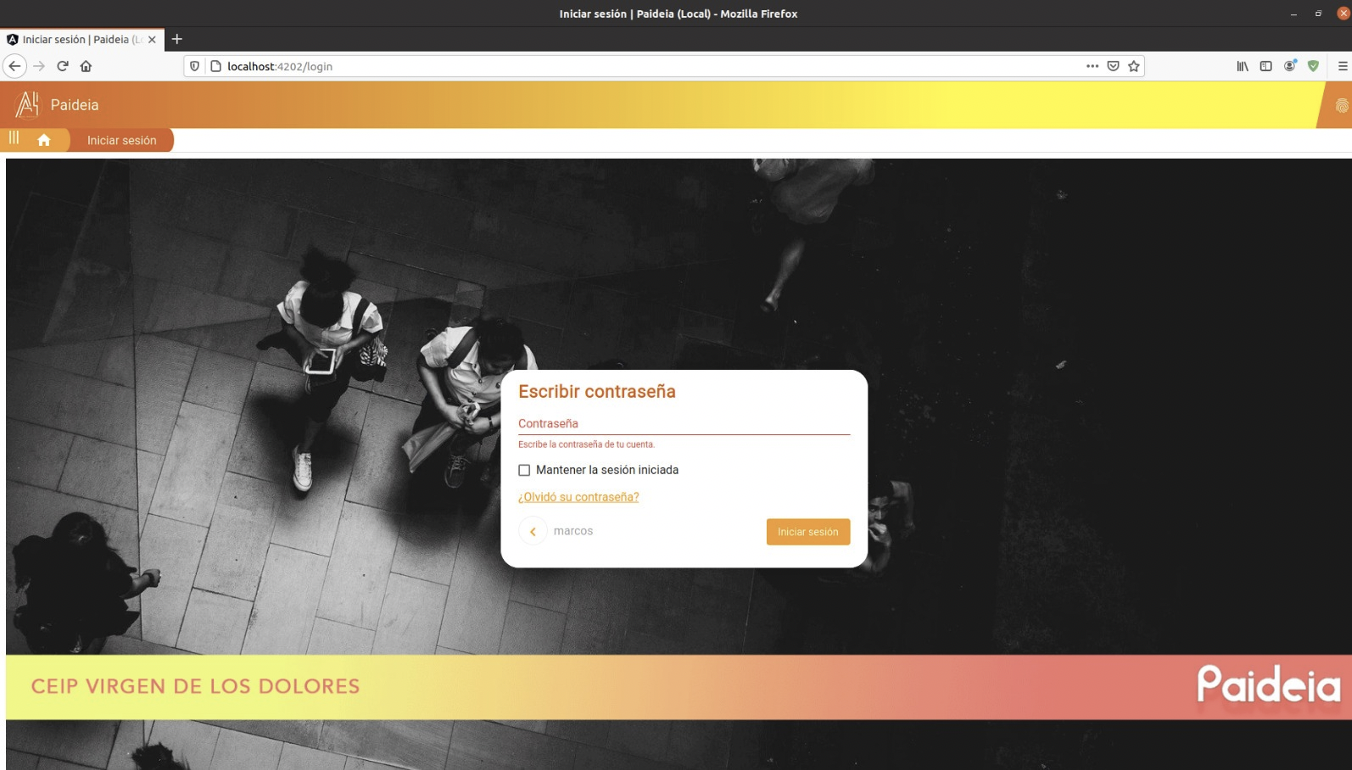Click the green shield extension icon
The height and width of the screenshot is (770, 1352).
[1314, 66]
